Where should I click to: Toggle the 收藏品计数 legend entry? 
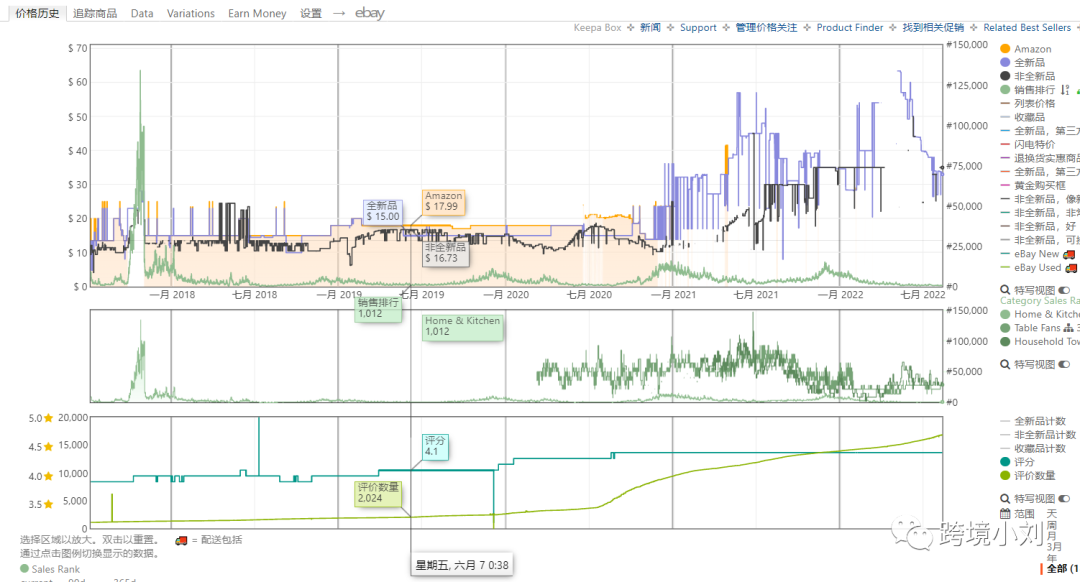click(1033, 448)
